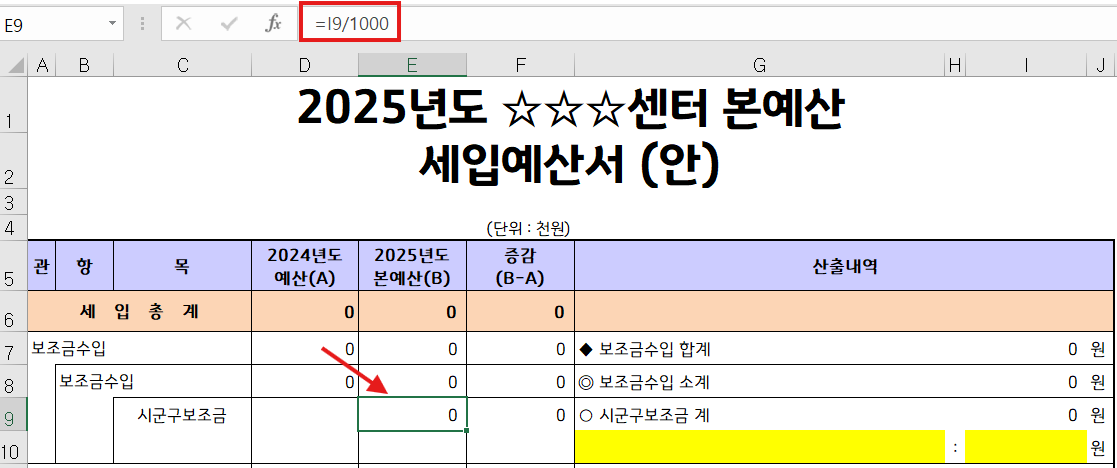Viewport: 1117px width, 468px height.
Task: Click the '2024년도 예산(A)' header cell
Action: (305, 266)
